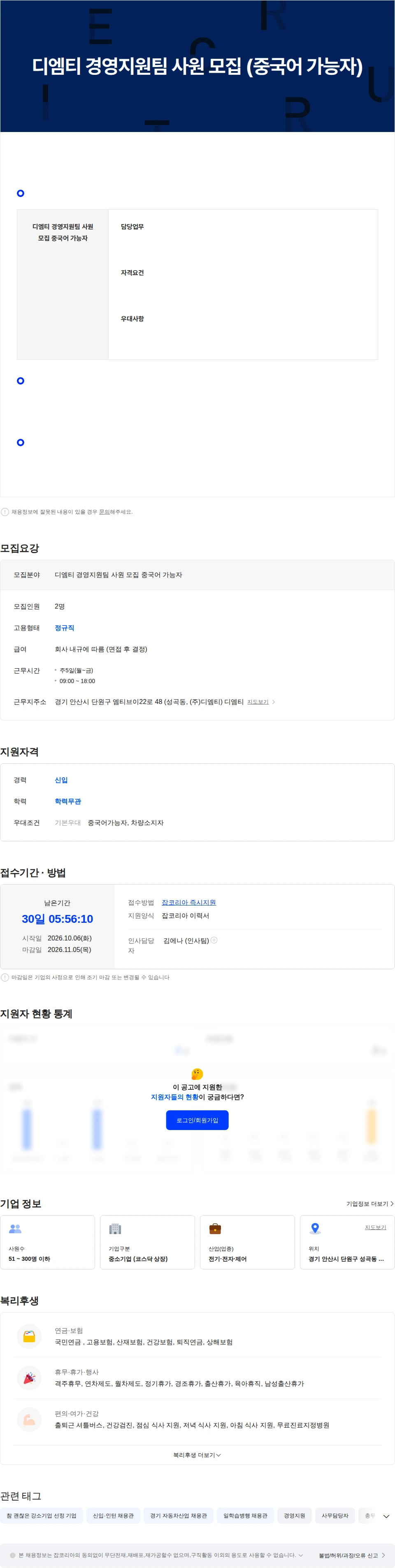
Task: Open 지도보기 on the 위치 card
Action: [376, 1227]
